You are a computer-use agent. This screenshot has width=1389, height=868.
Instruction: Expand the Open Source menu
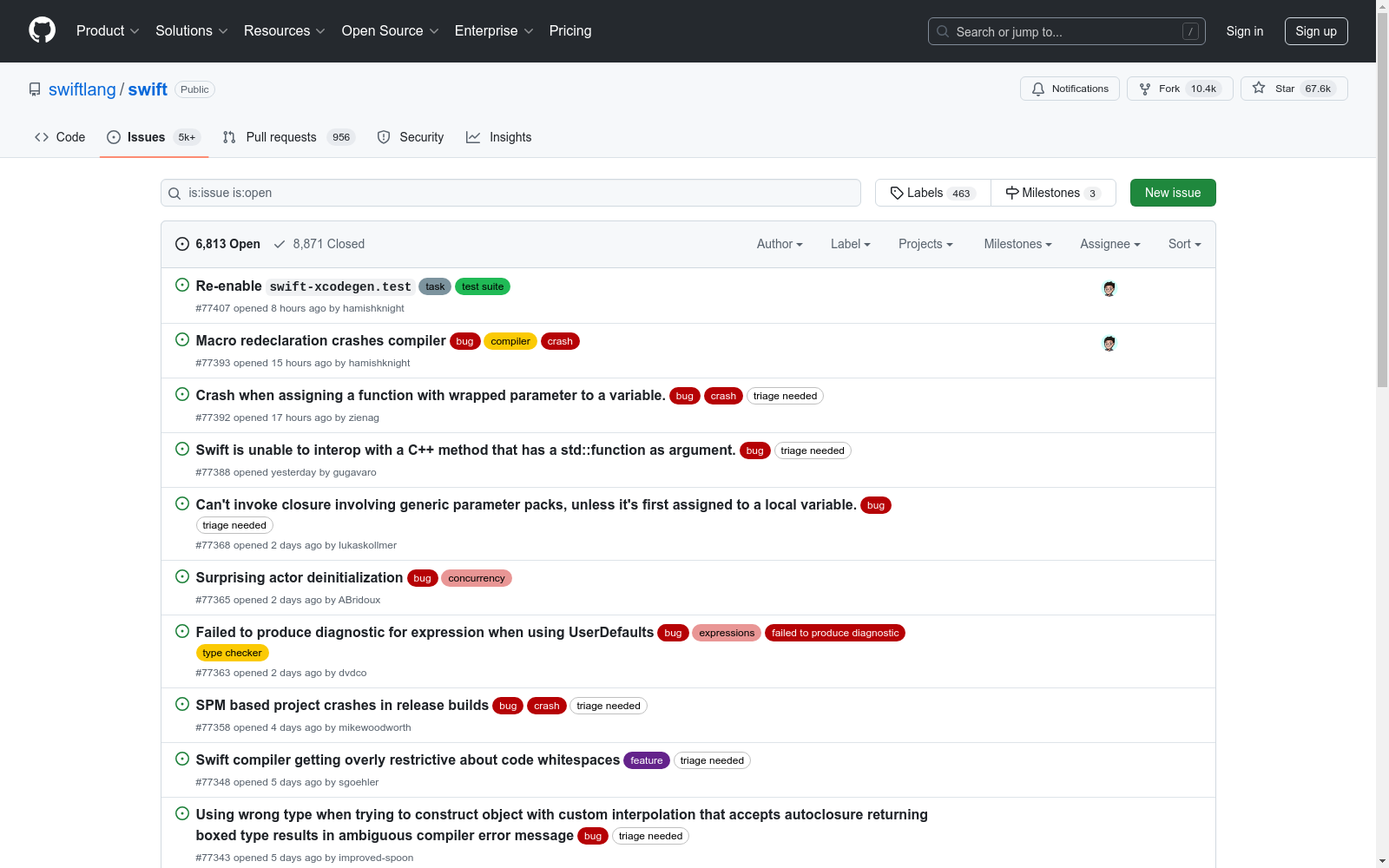391,31
